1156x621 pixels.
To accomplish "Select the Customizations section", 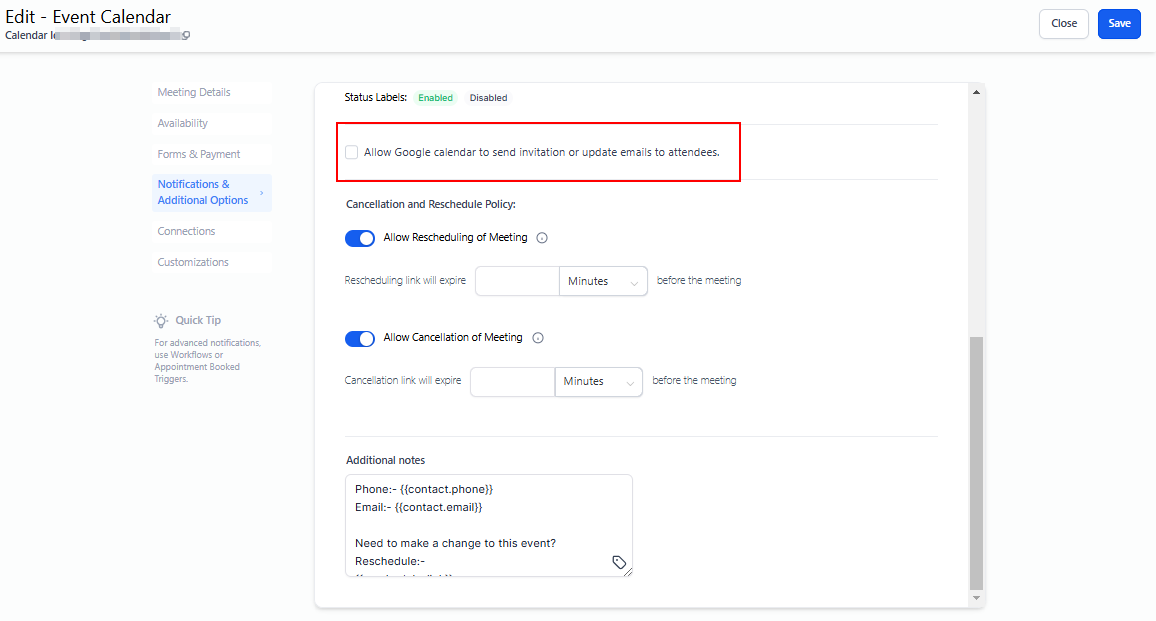I will point(193,262).
